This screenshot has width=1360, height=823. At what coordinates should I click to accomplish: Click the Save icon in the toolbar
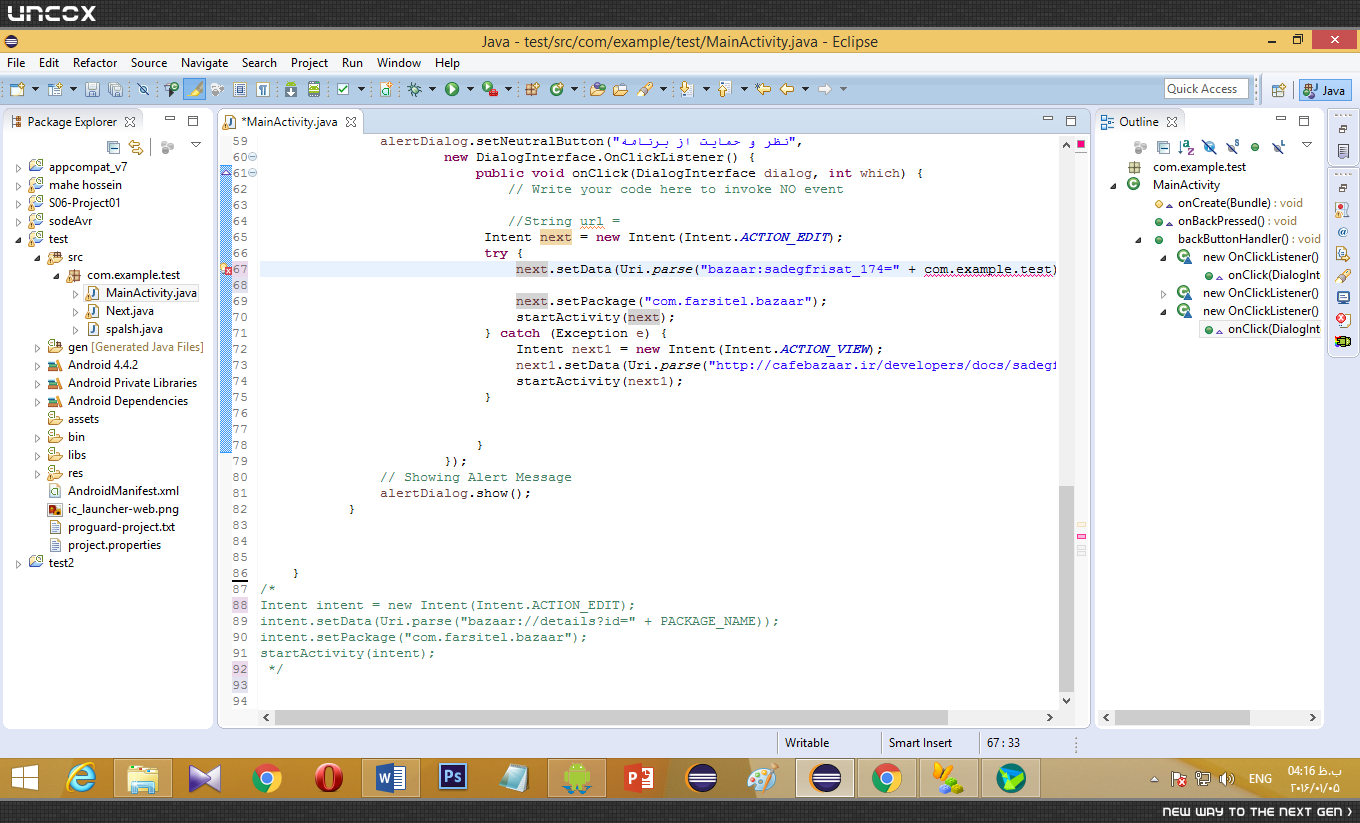92,89
